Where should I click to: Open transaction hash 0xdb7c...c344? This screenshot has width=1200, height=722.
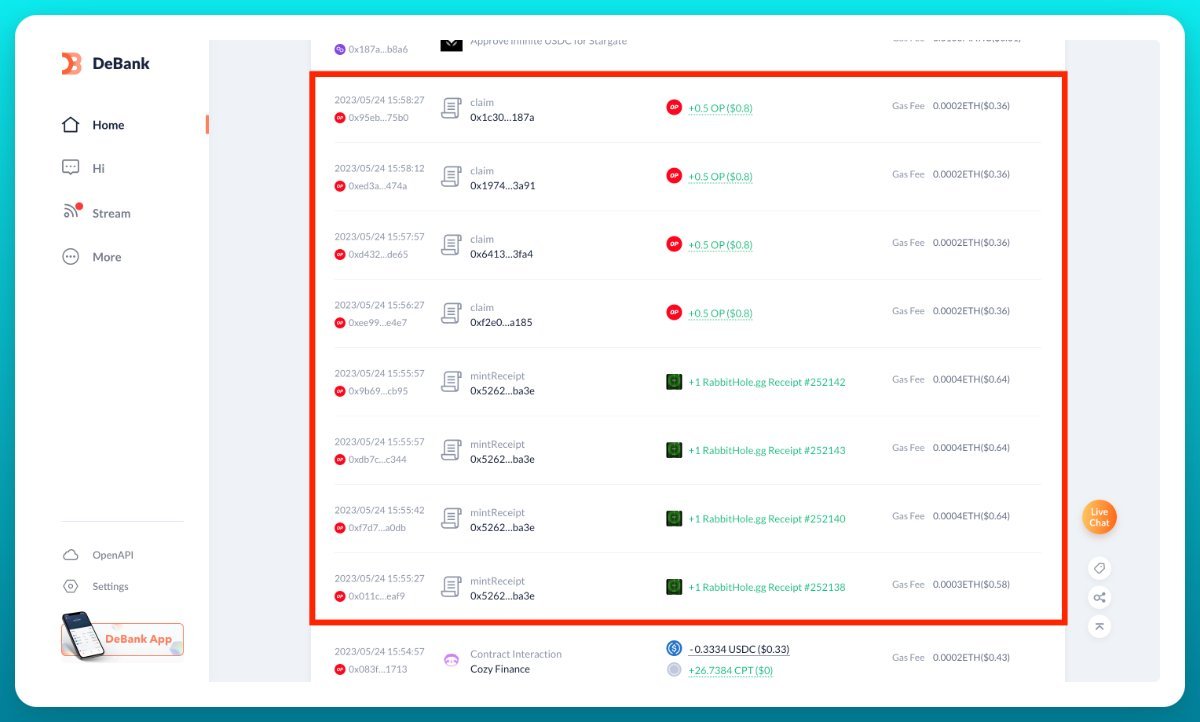(378, 459)
